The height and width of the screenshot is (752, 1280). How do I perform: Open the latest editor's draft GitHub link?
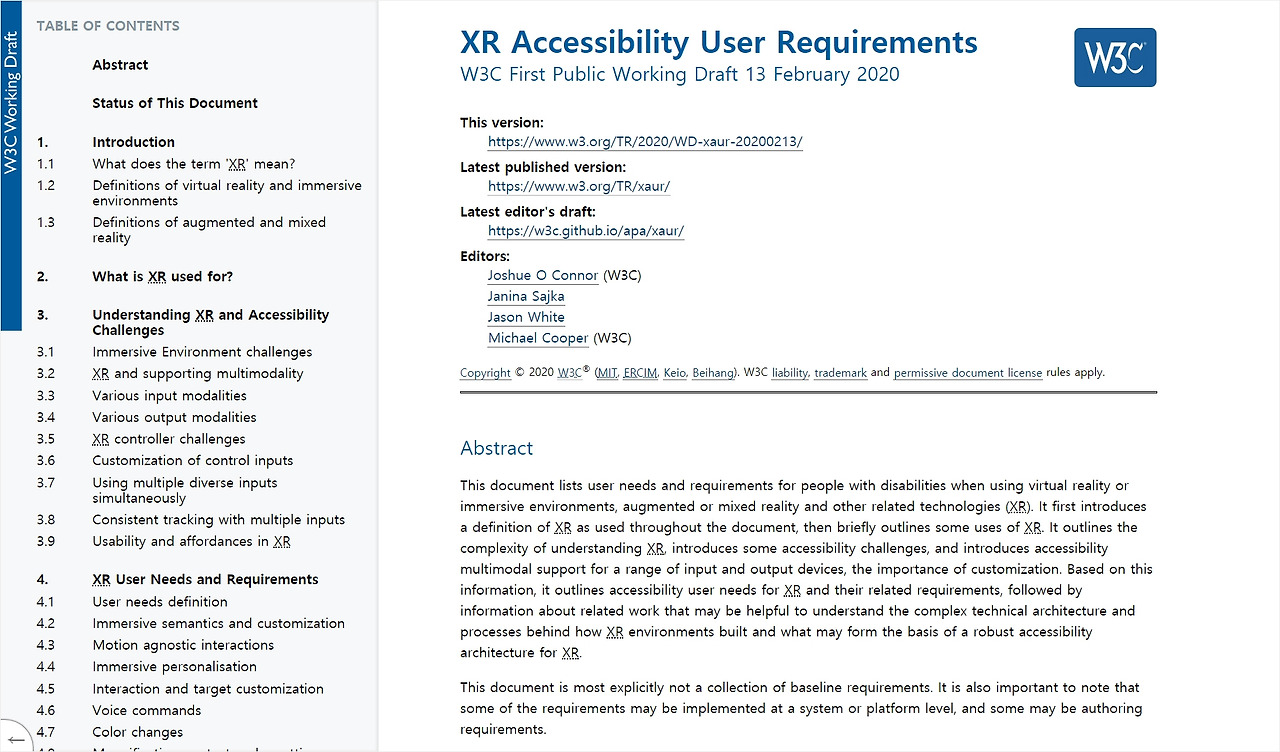(585, 231)
